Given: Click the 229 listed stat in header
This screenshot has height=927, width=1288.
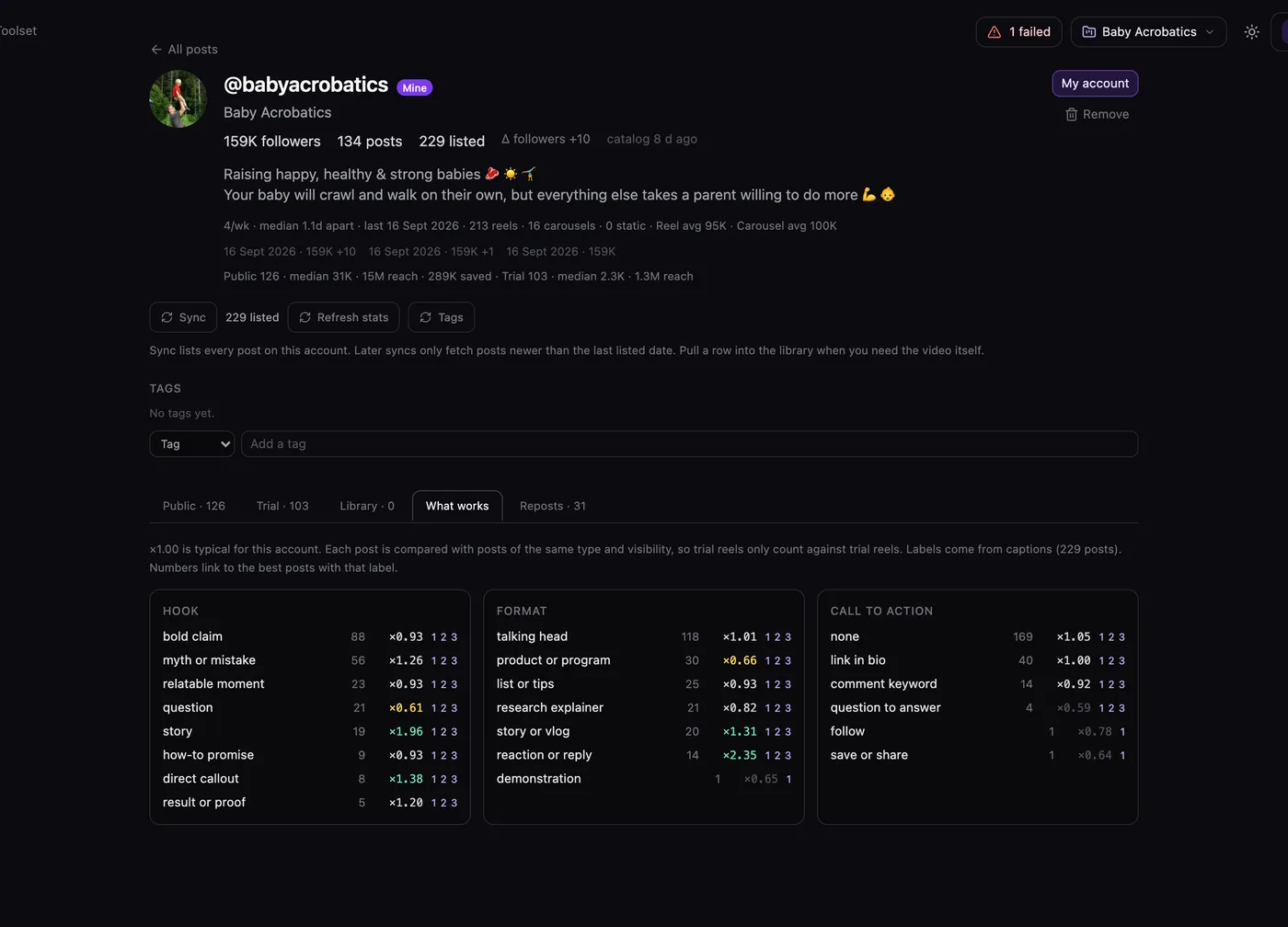Looking at the screenshot, I should 452,142.
